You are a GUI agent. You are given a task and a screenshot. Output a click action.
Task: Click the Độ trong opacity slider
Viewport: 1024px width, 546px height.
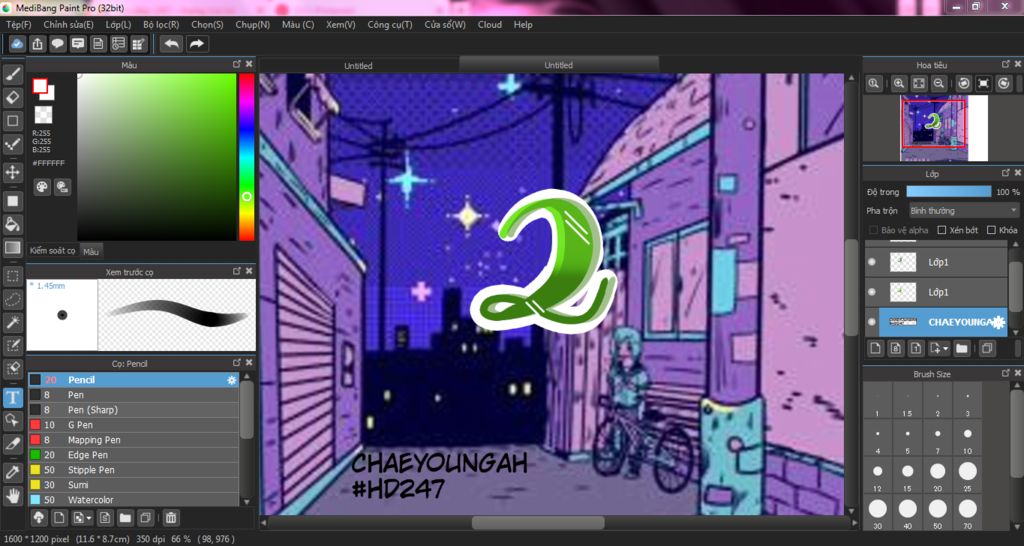point(948,192)
